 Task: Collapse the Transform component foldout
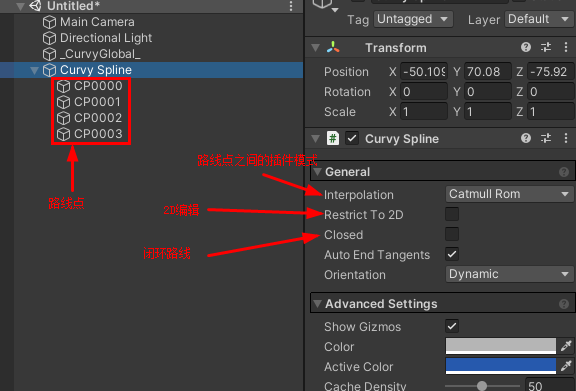[x=315, y=48]
